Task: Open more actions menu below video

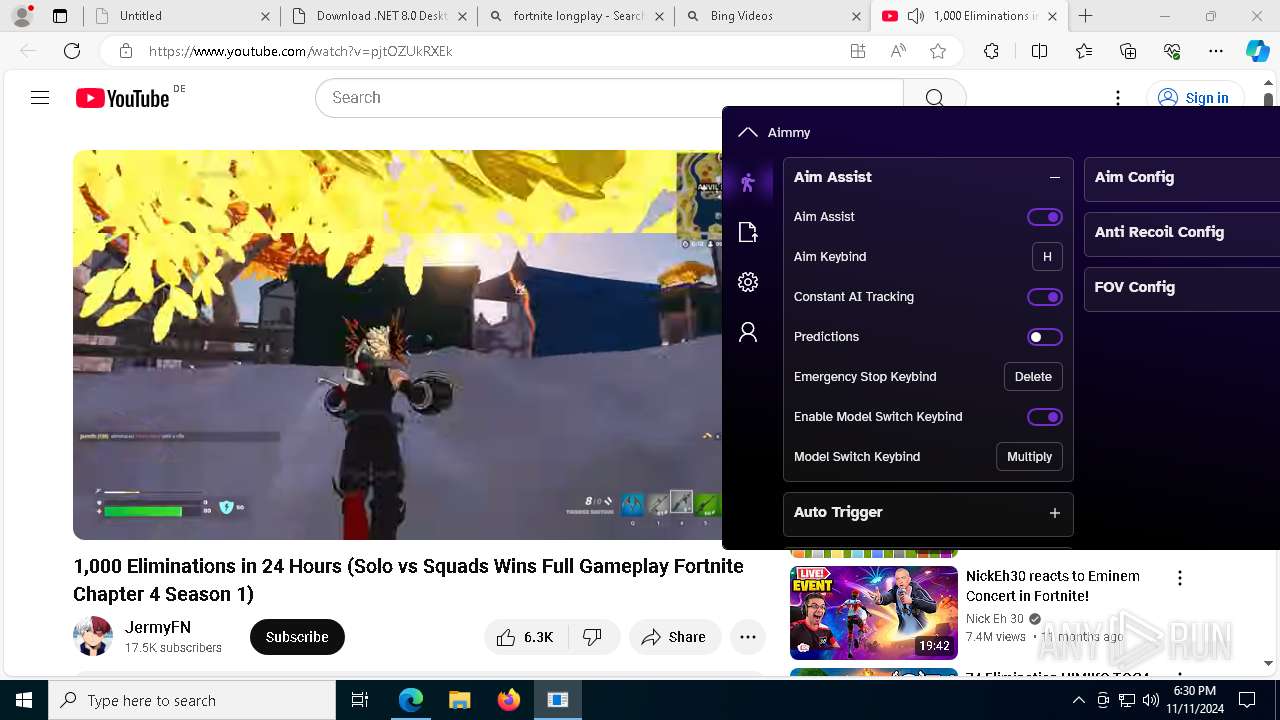Action: coord(748,637)
